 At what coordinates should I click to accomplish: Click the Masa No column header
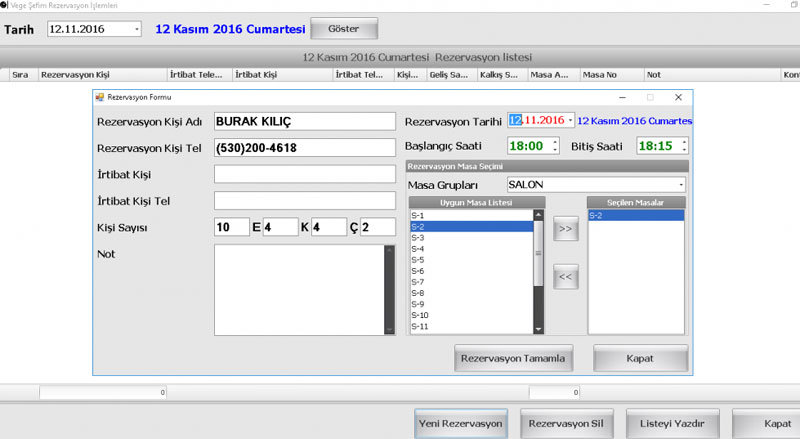(613, 75)
